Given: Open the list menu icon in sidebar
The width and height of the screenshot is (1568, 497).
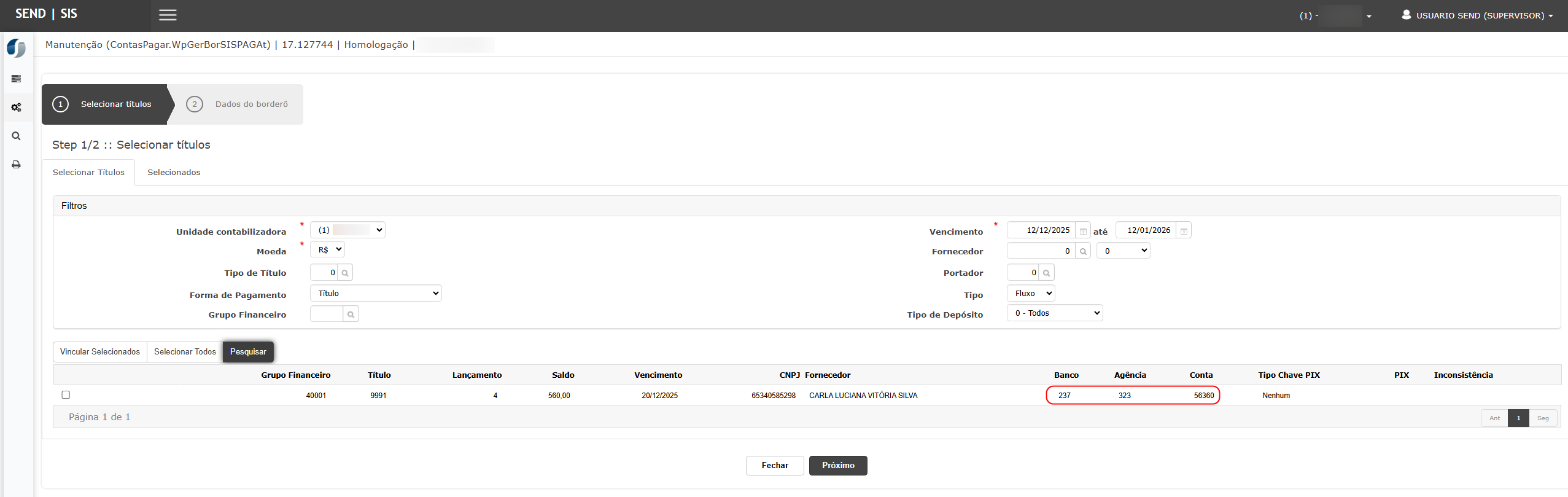Looking at the screenshot, I should pyautogui.click(x=17, y=79).
